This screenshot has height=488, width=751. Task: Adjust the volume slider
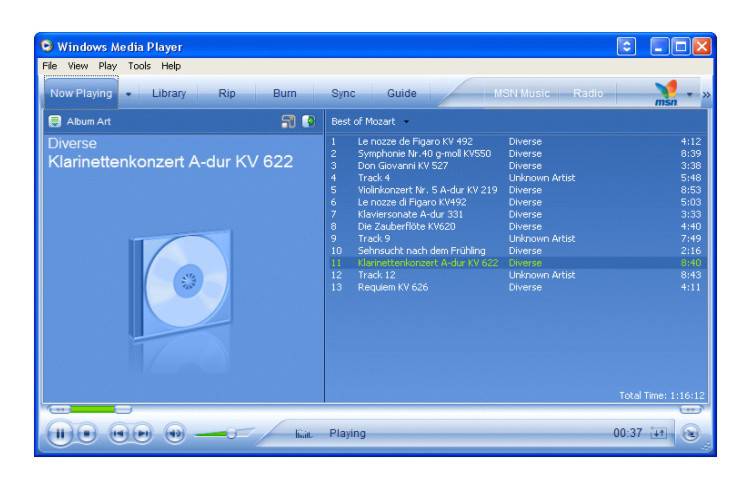click(231, 433)
